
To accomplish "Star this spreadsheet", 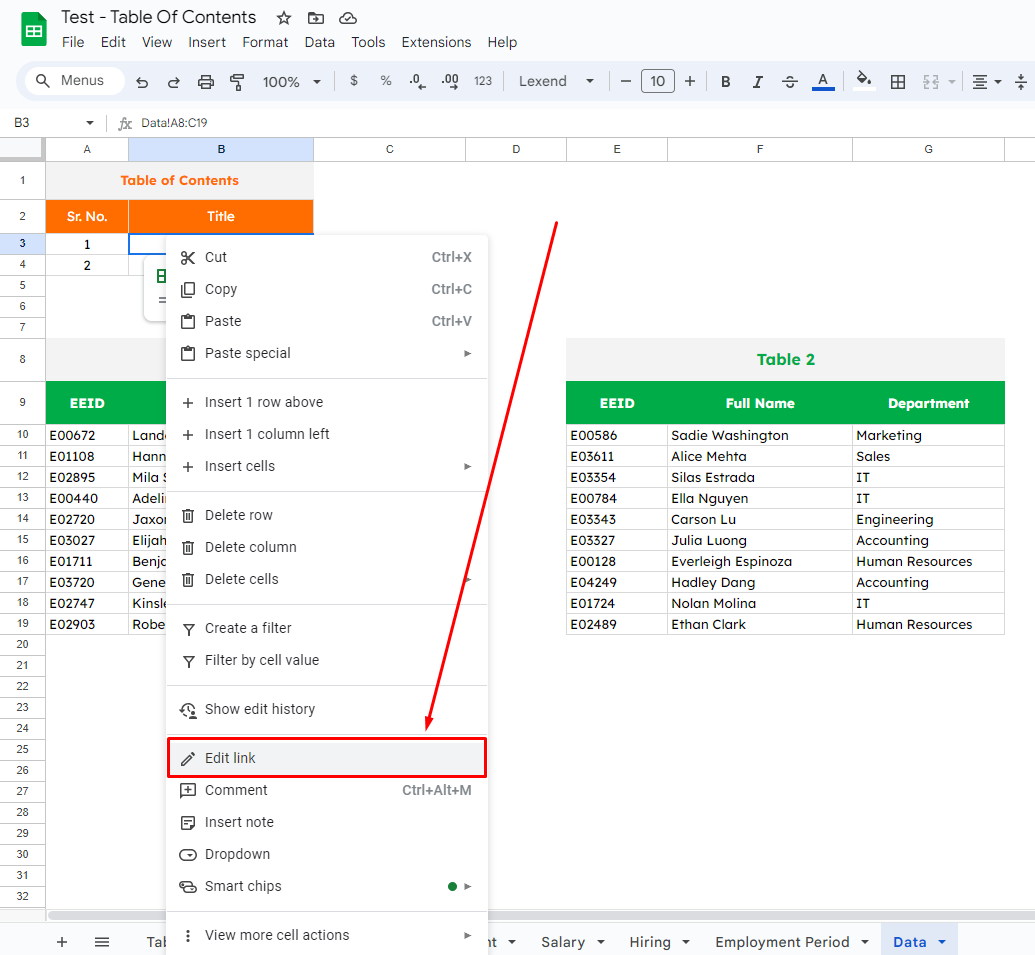I will tap(284, 18).
